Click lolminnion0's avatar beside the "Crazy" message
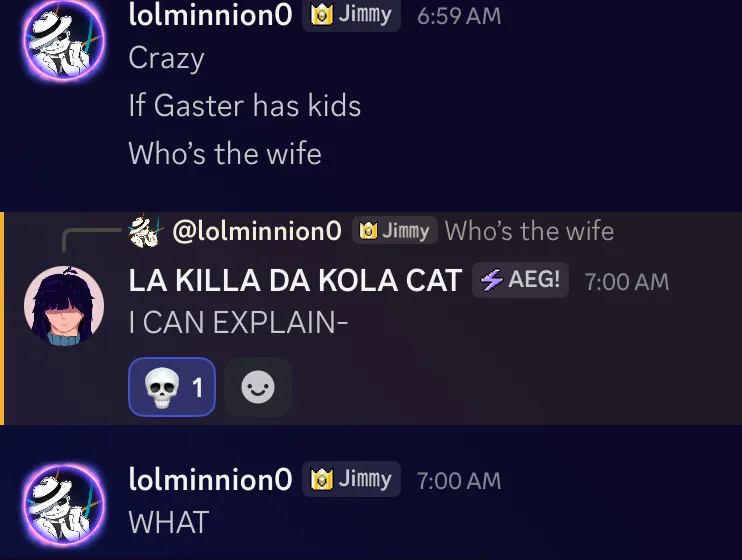The width and height of the screenshot is (742, 560). point(63,38)
